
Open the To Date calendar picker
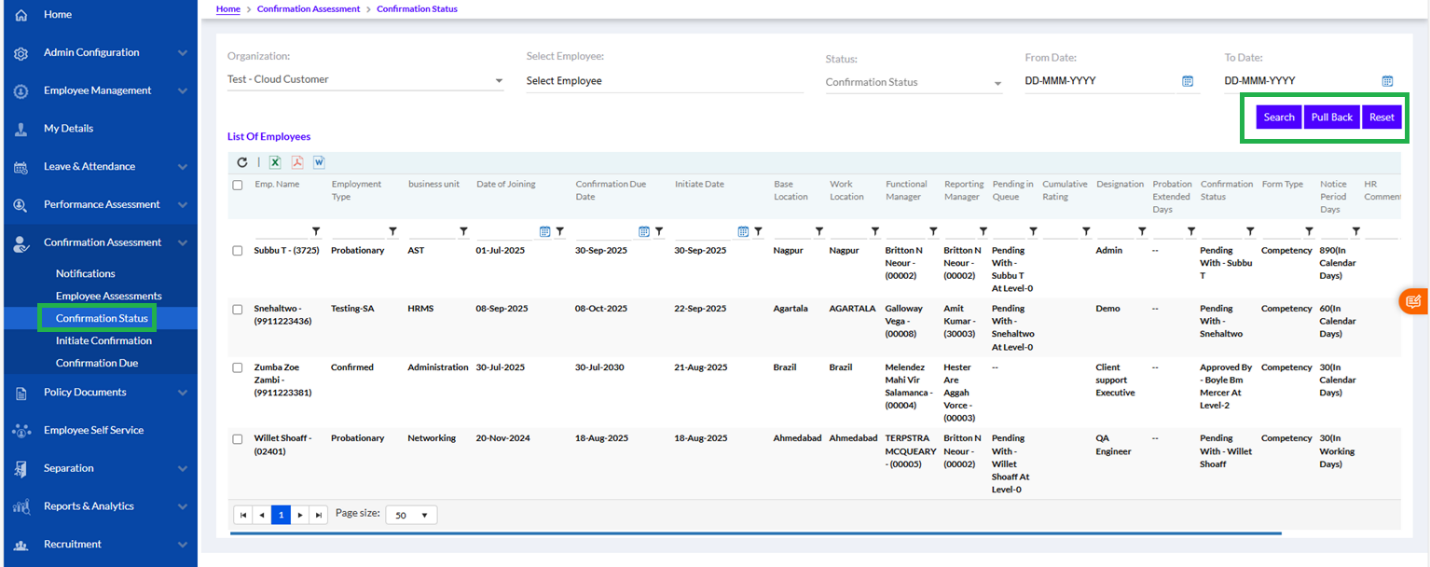(x=1387, y=81)
